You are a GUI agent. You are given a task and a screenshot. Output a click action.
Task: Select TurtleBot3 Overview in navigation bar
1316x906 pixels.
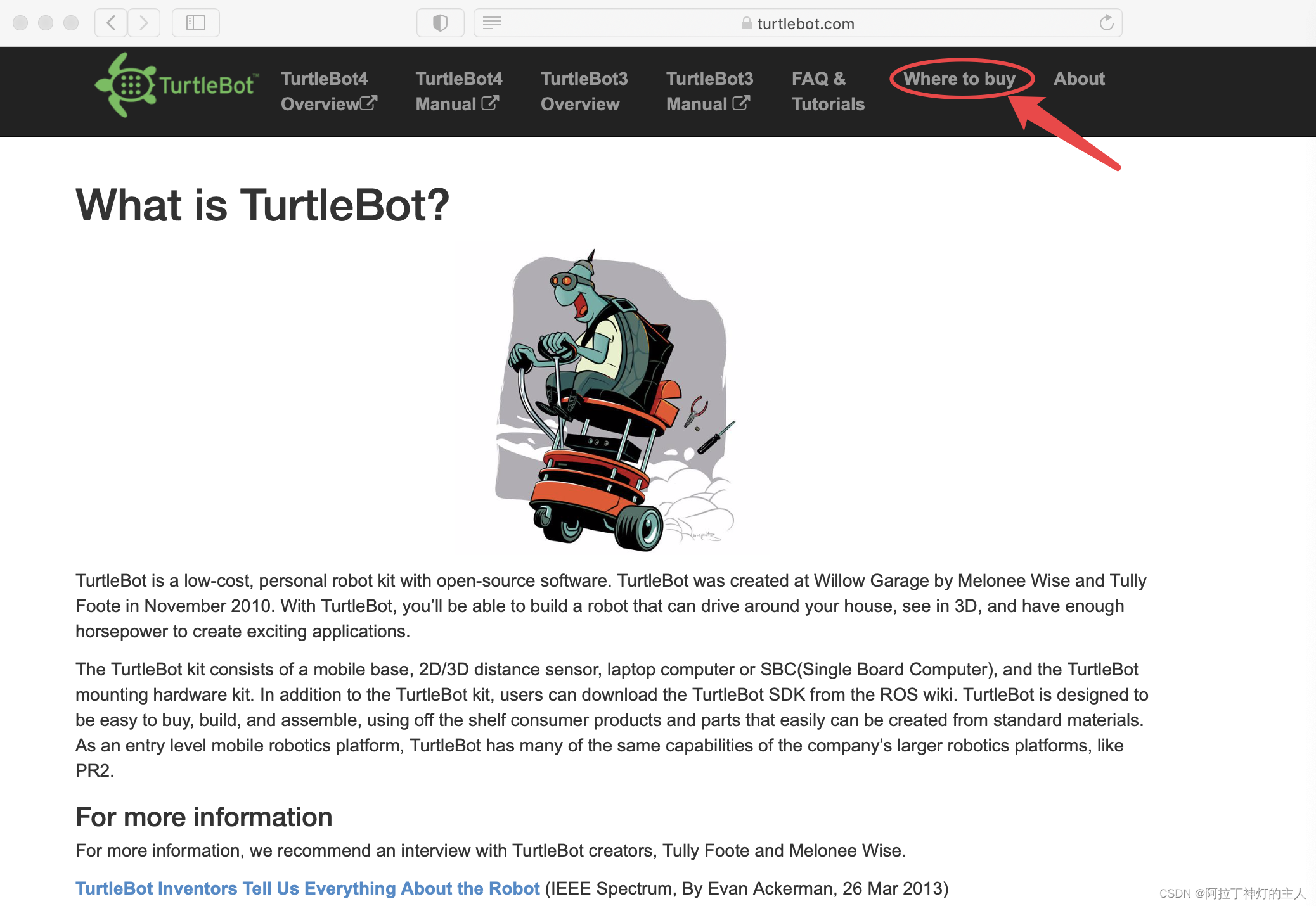tap(583, 91)
